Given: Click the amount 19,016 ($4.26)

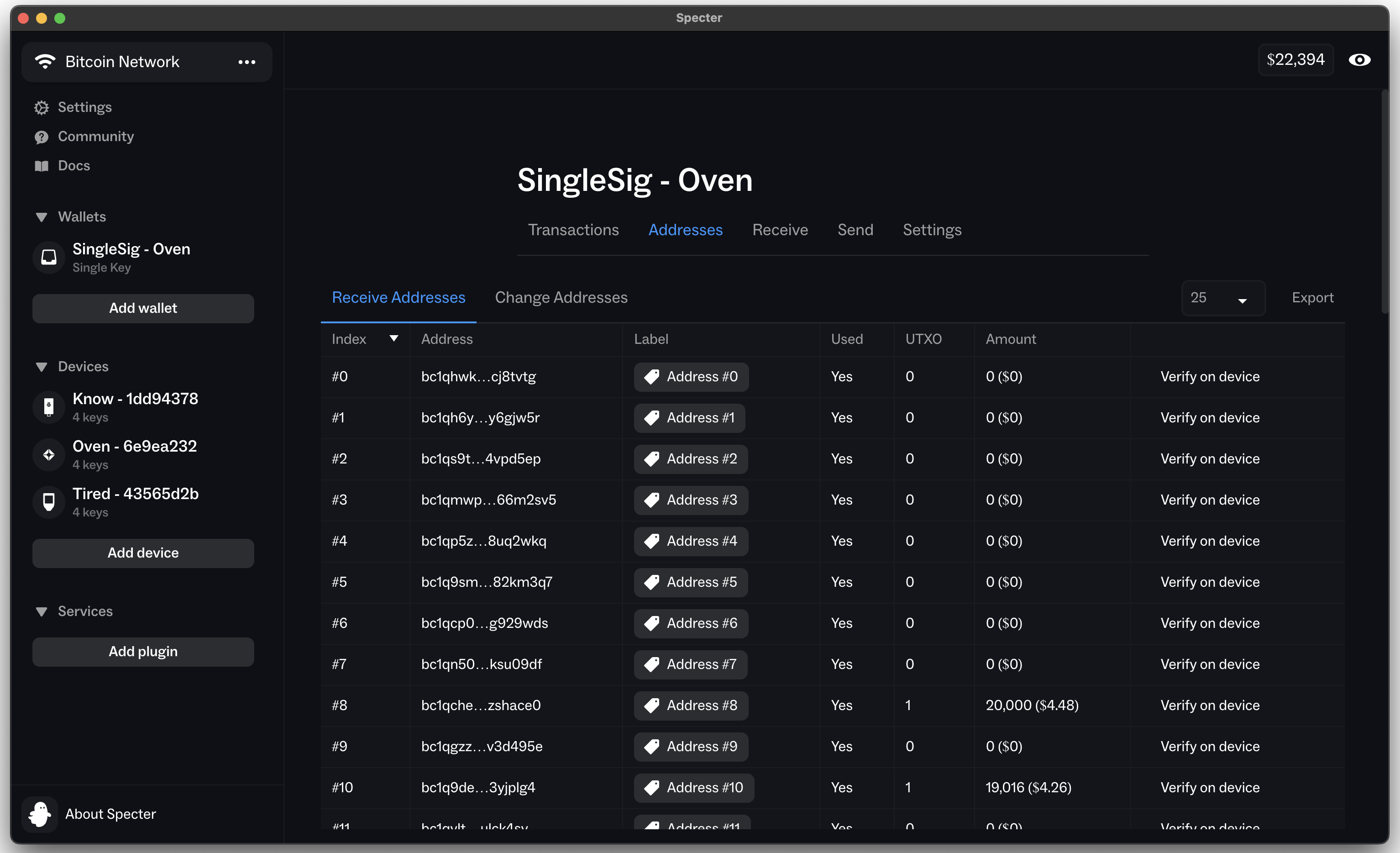Looking at the screenshot, I should (1028, 788).
